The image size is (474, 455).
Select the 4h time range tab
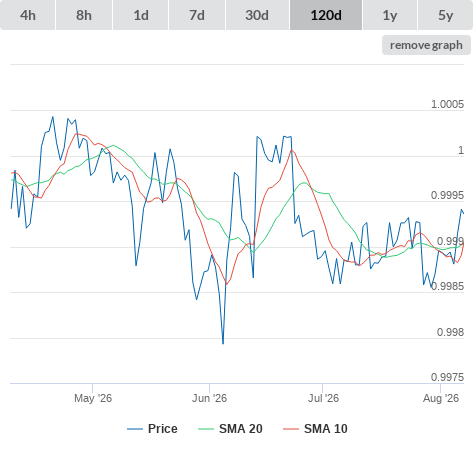point(28,15)
